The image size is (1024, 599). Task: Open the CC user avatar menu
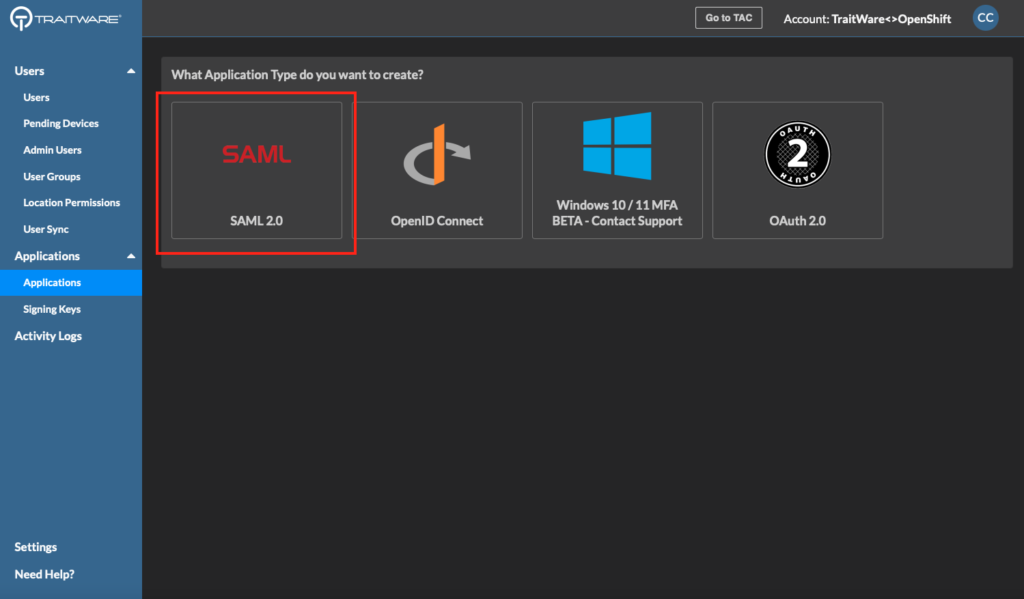coord(985,18)
